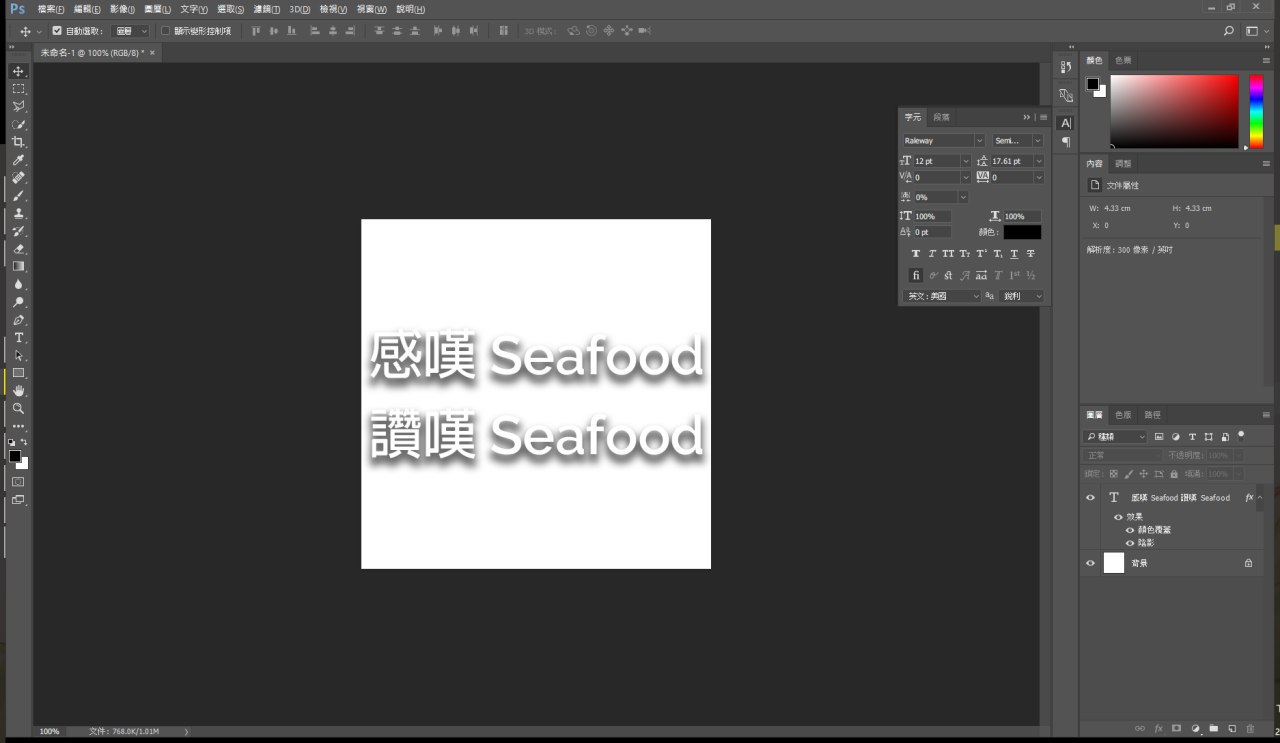The width and height of the screenshot is (1280, 743).
Task: Collapse the text layer effects list arrow
Action: pyautogui.click(x=1259, y=497)
